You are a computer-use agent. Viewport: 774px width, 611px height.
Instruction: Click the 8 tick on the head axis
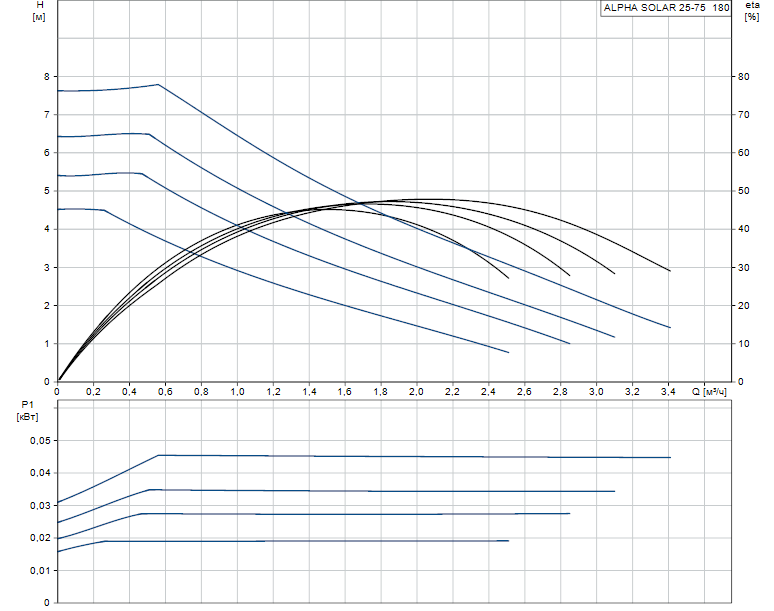coord(47,76)
